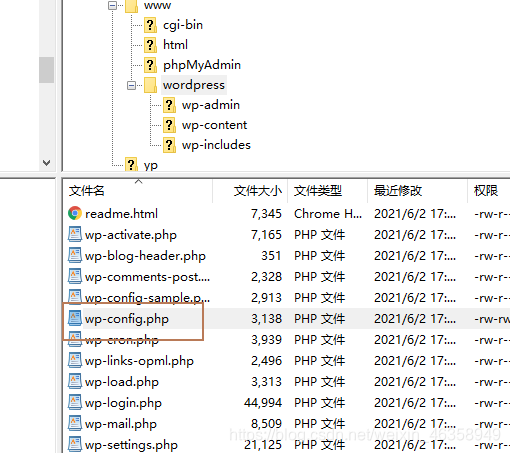Select the yp folder icon
This screenshot has width=510, height=453.
pos(131,164)
